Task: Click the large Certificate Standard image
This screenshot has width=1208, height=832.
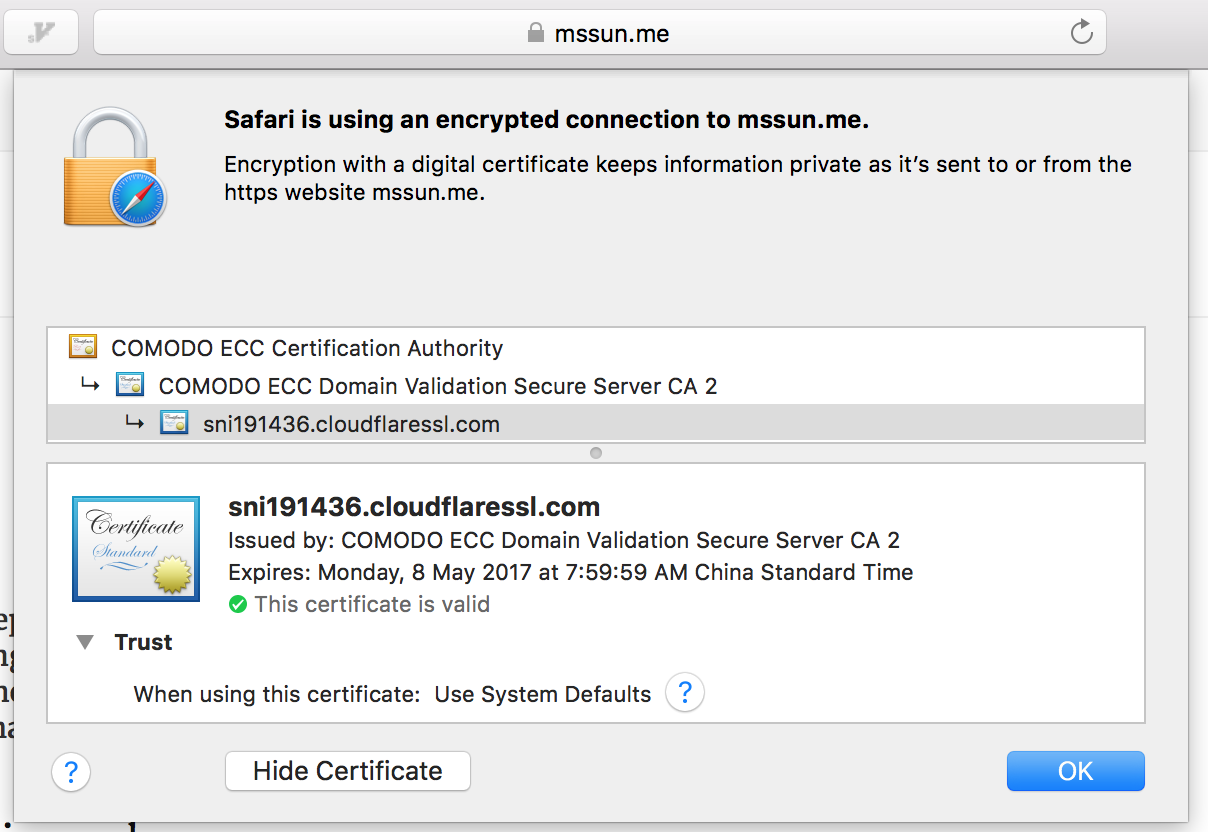Action: pos(136,549)
